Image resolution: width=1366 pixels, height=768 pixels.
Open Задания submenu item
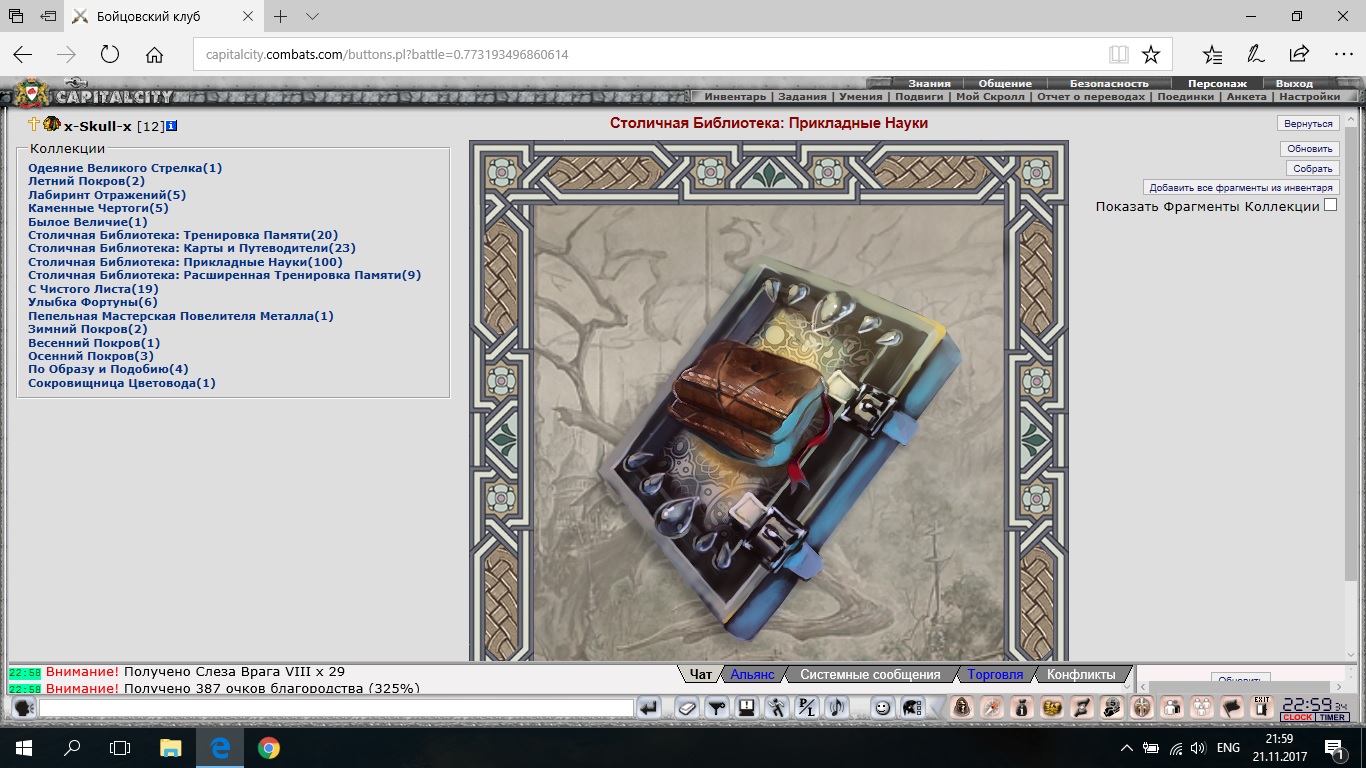[803, 97]
